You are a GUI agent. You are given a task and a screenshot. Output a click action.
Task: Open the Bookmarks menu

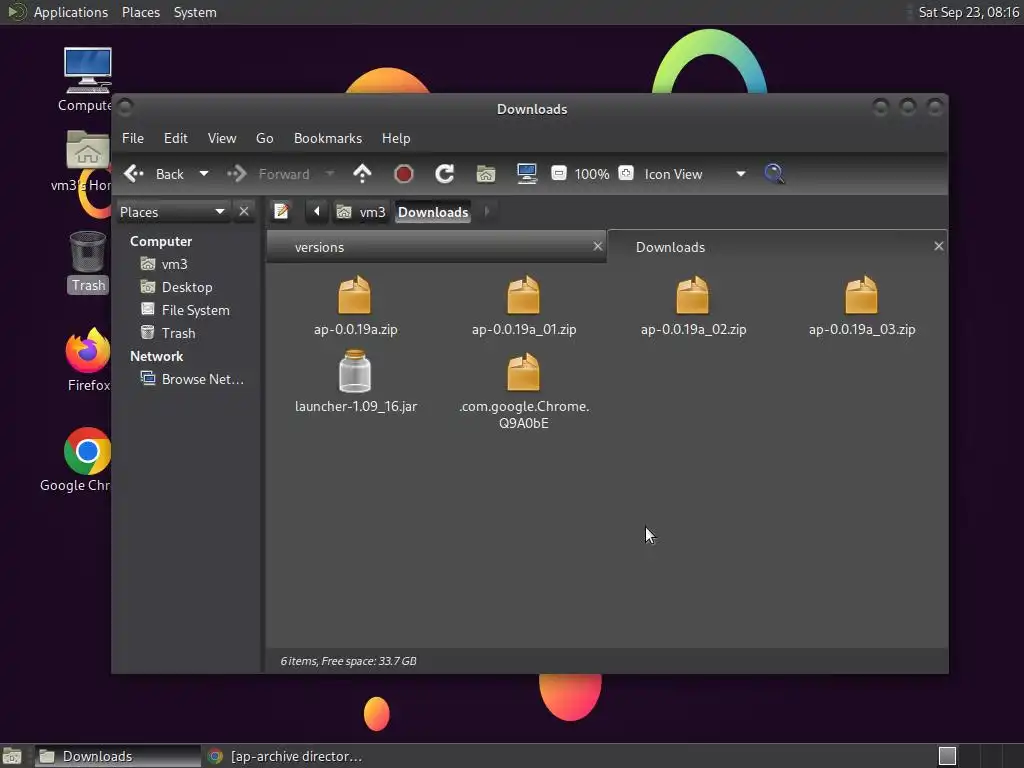[x=328, y=138]
